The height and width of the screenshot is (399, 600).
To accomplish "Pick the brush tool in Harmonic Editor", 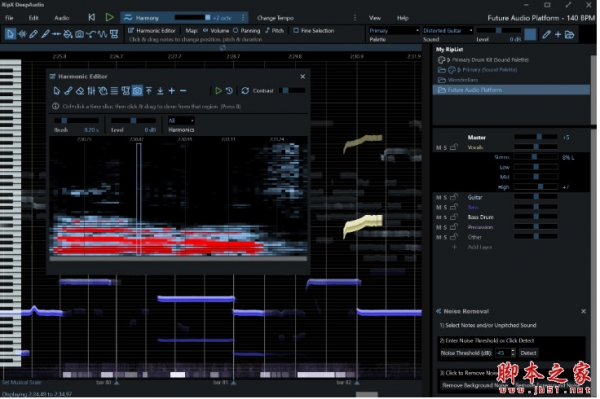I will point(68,91).
